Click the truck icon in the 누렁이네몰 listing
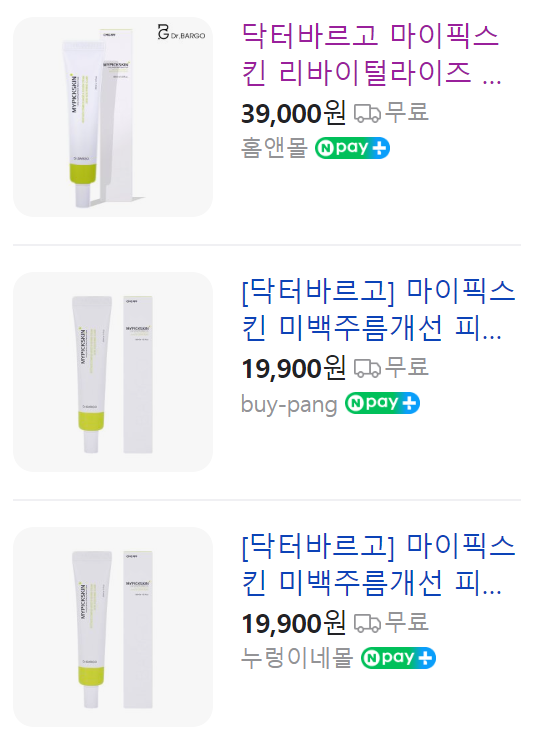 (x=367, y=623)
